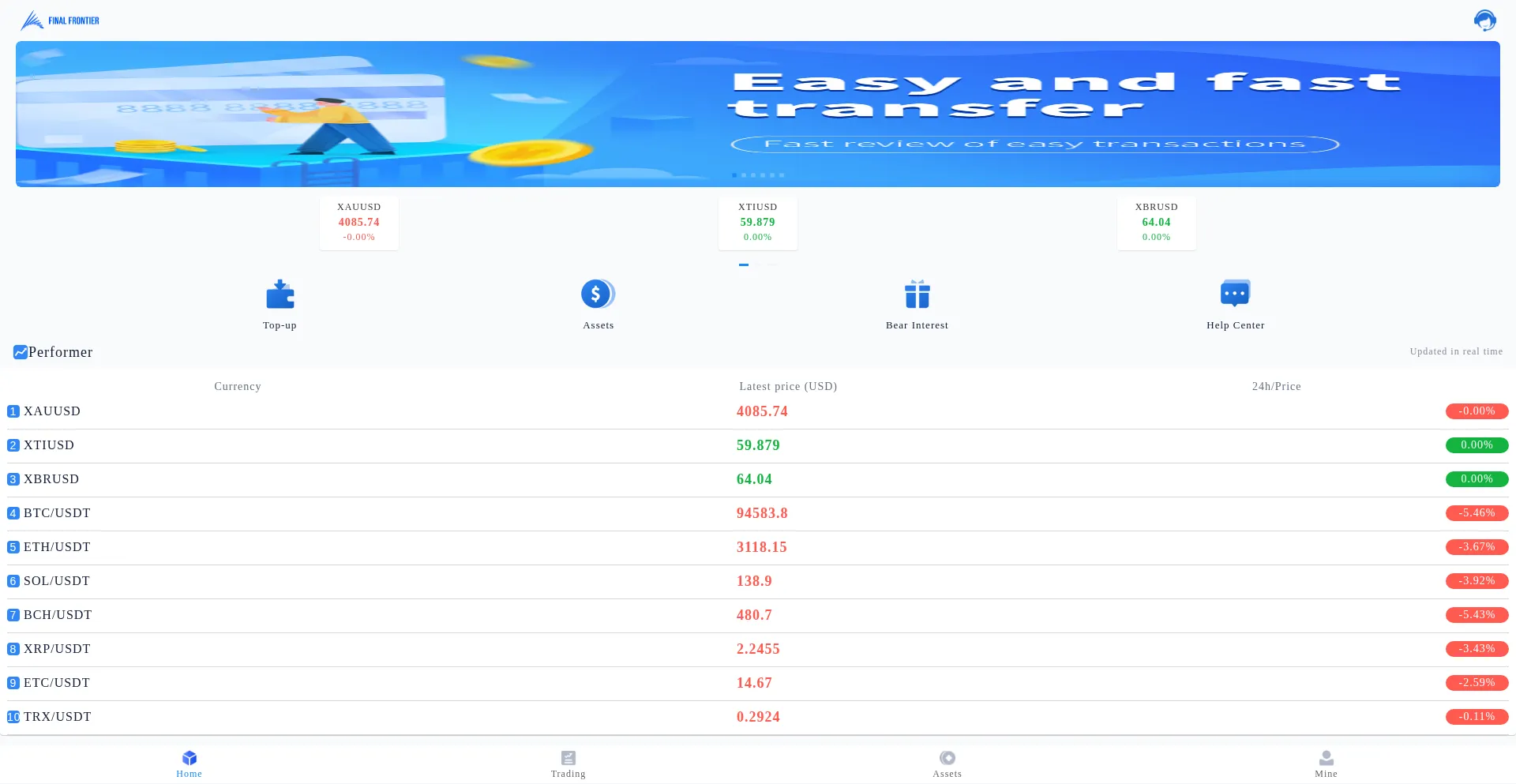Click the SOL/USDT -3.92% change badge
Viewport: 1516px width, 784px height.
1477,581
